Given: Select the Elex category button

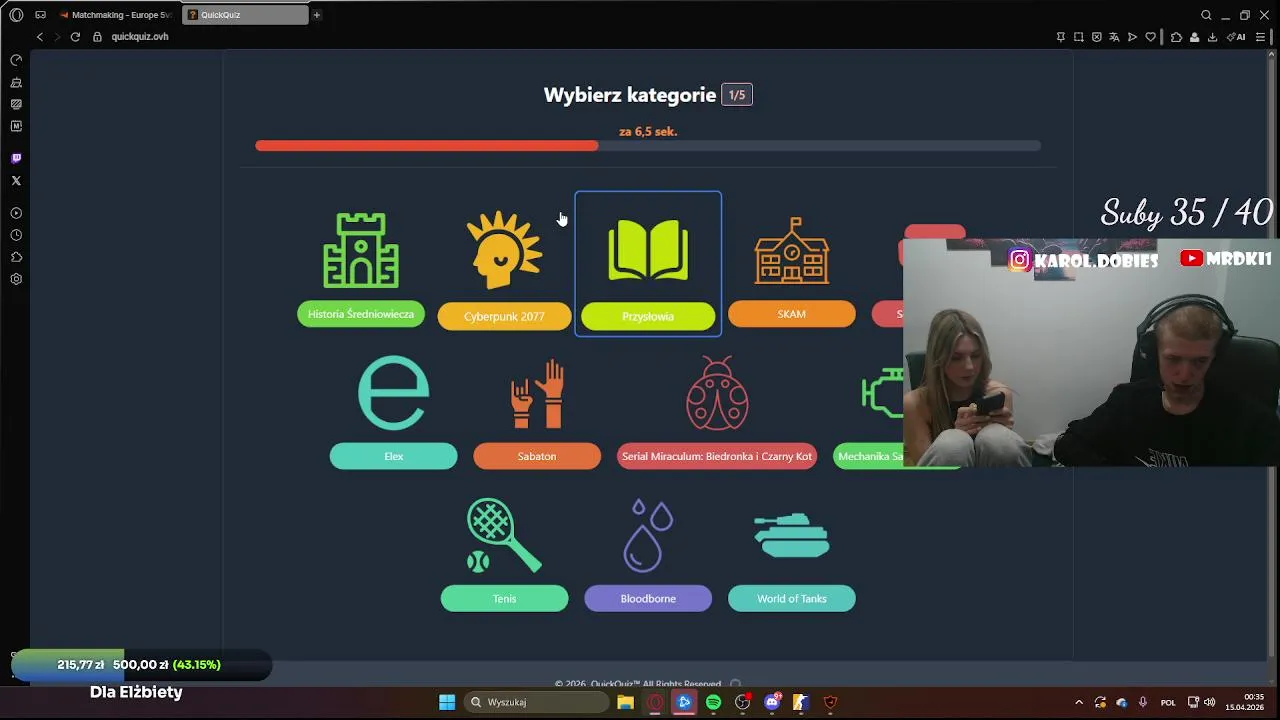Looking at the screenshot, I should click(393, 456).
